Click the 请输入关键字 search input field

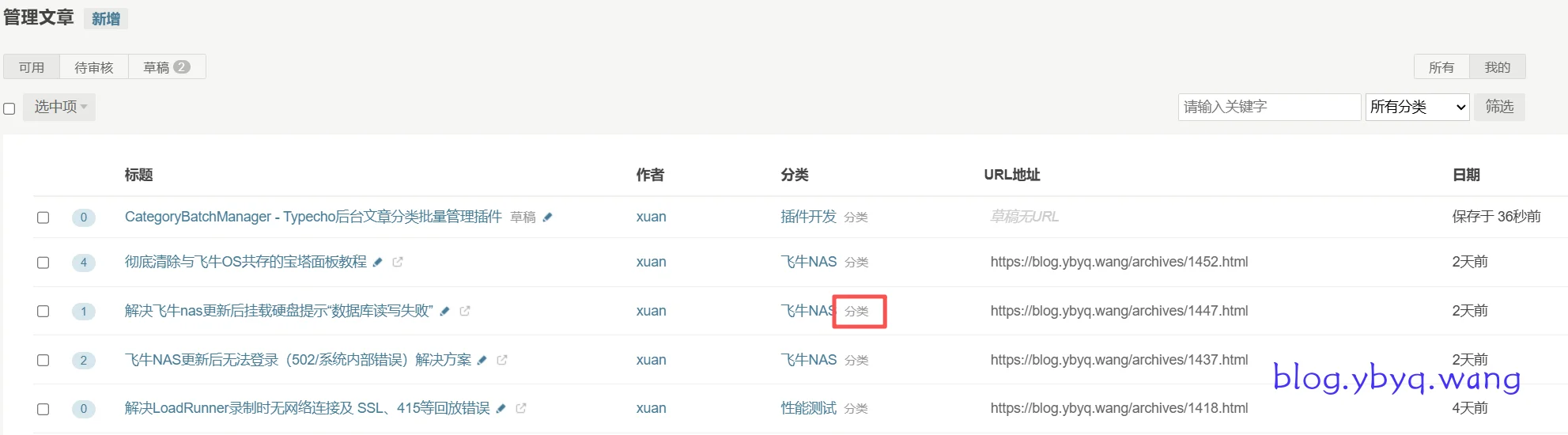pos(1268,107)
